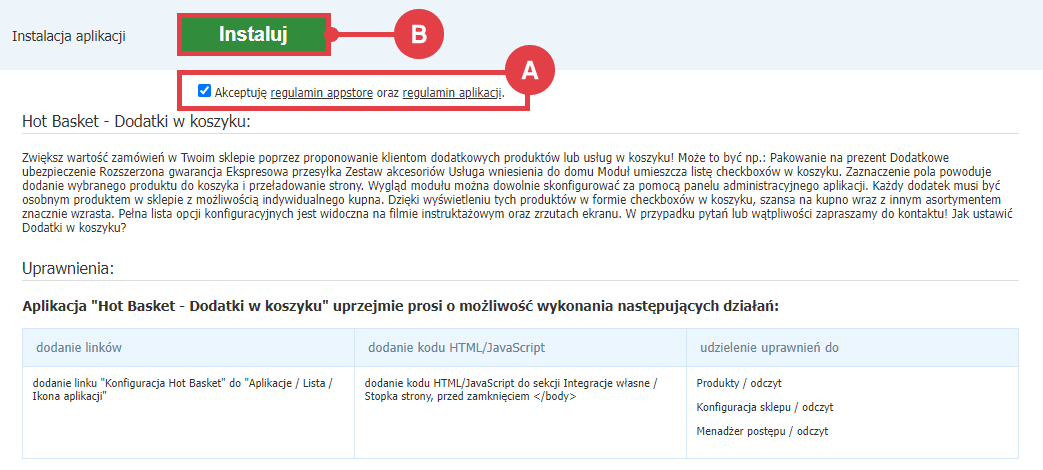Click the 'Instalacja aplikacji' label

(69, 36)
